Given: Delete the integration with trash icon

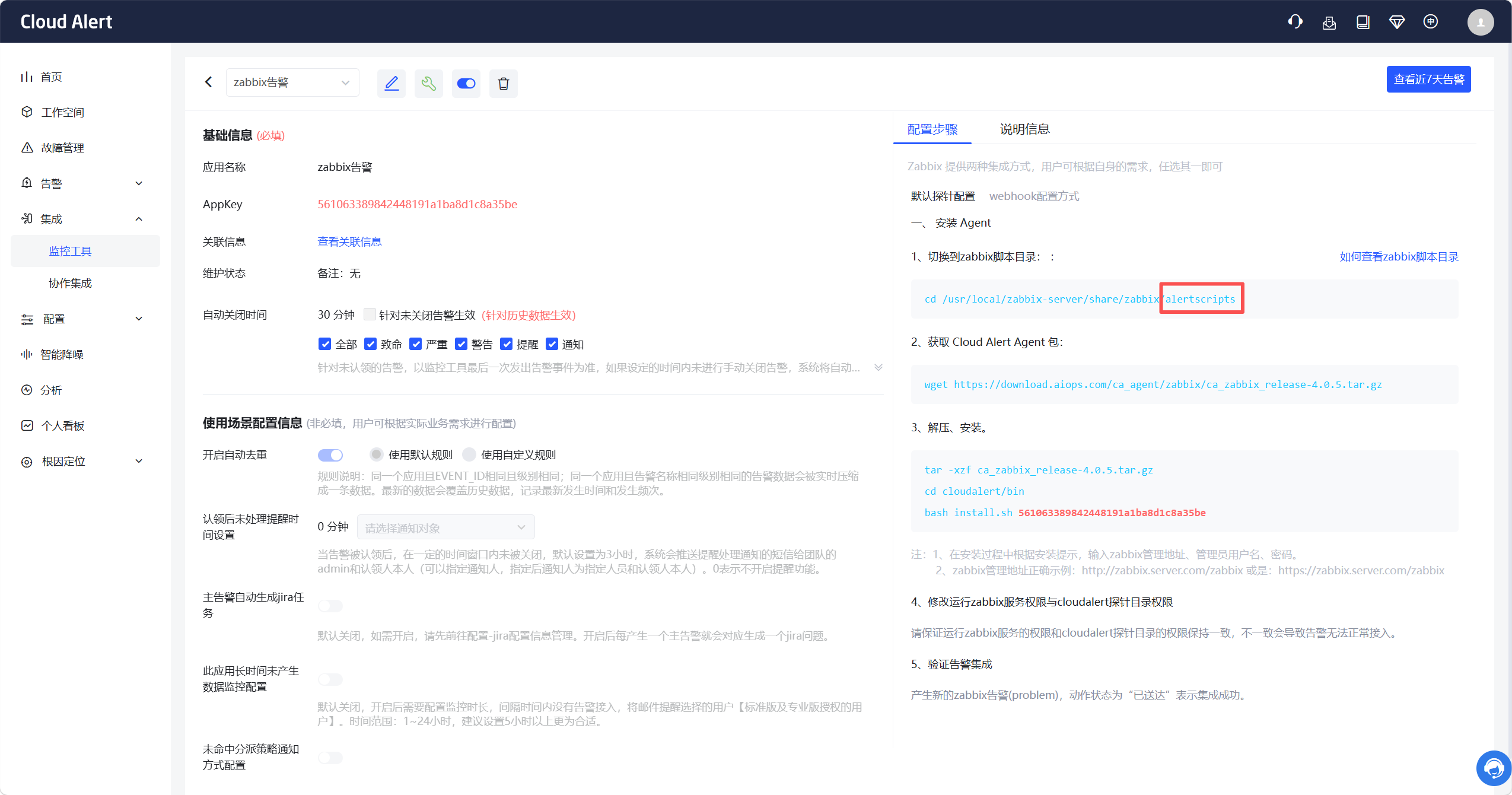Looking at the screenshot, I should point(504,83).
